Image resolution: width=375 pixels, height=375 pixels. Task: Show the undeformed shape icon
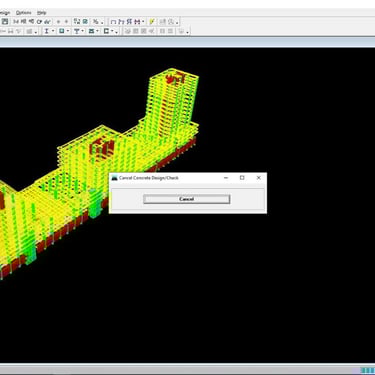[x=113, y=22]
